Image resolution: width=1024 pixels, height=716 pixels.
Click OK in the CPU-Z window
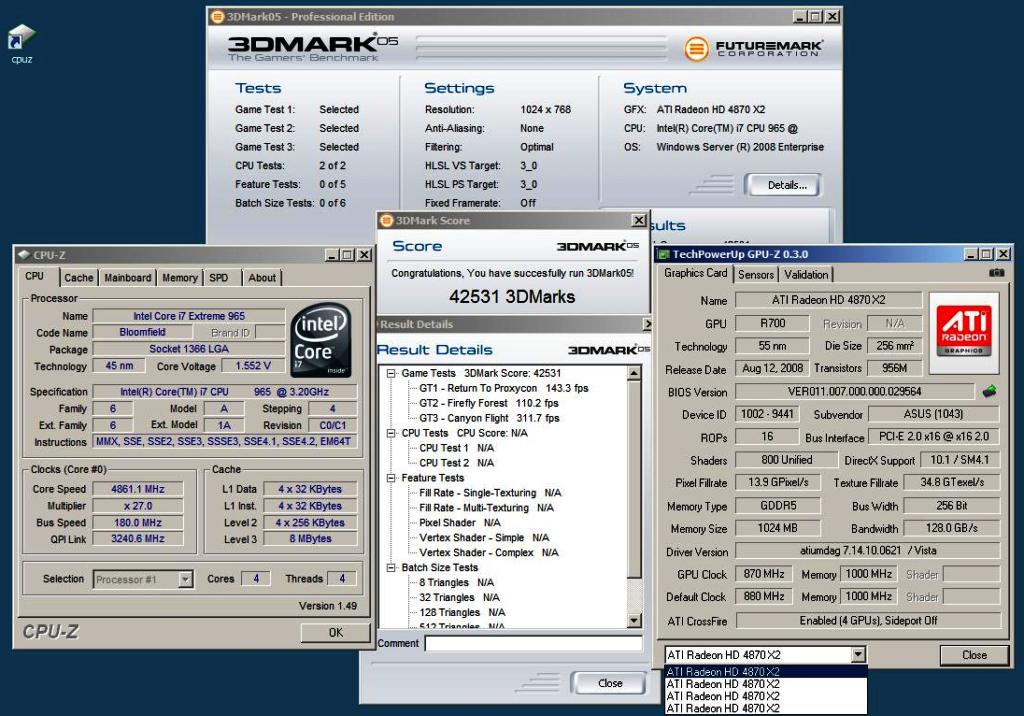(x=336, y=632)
